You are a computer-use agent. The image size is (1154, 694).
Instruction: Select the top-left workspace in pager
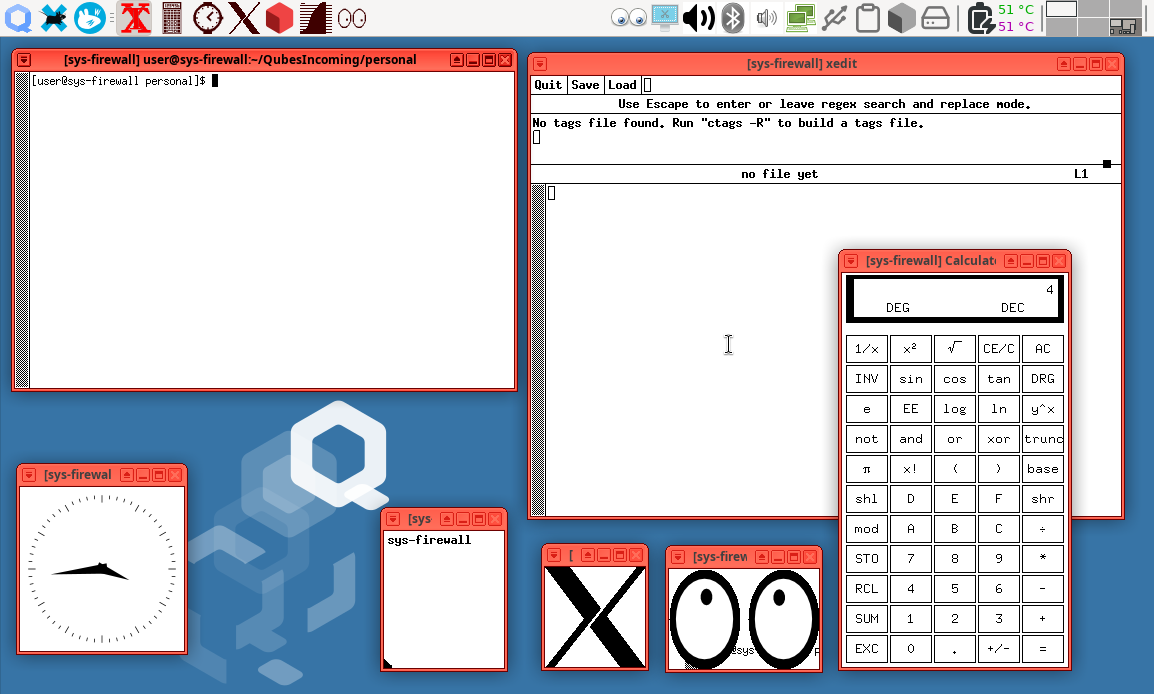pyautogui.click(x=1061, y=9)
